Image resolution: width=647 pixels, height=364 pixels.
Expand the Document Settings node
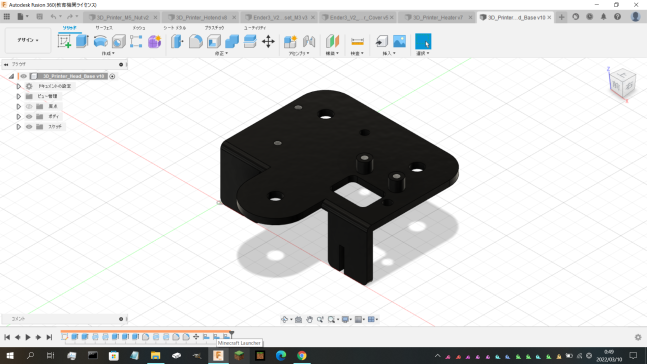coord(19,86)
